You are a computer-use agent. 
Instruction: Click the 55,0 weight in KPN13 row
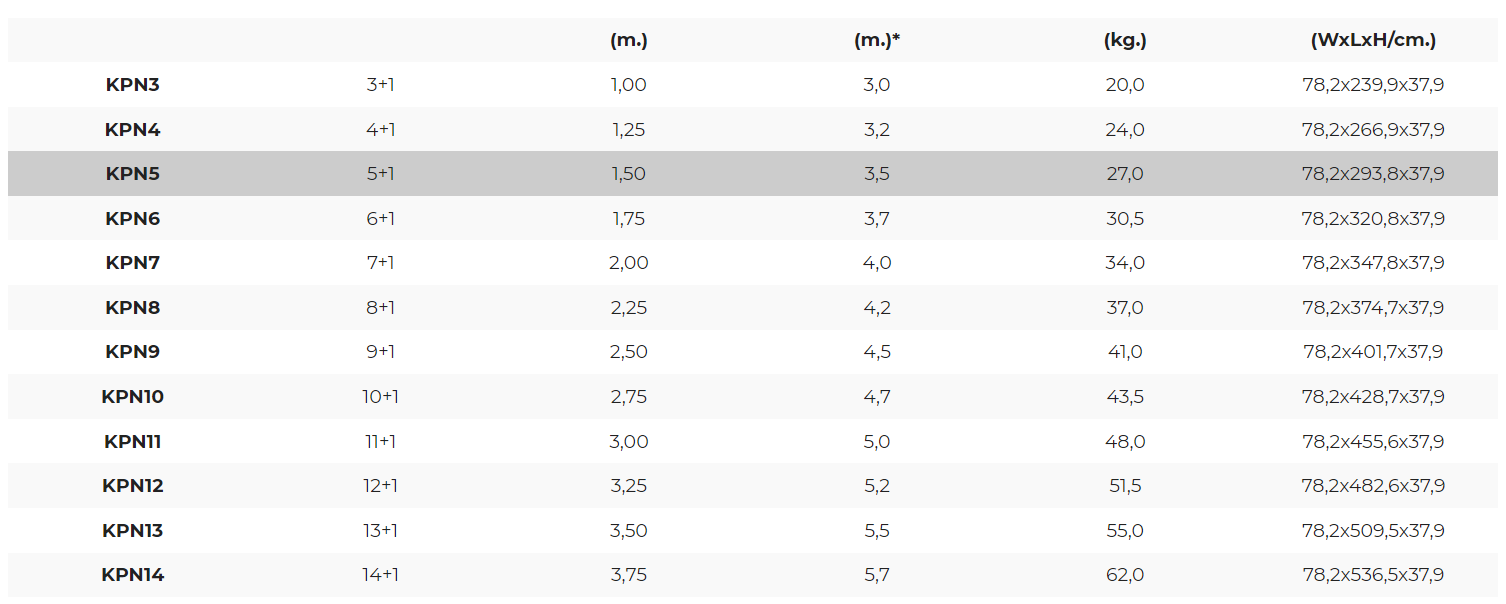1125,531
